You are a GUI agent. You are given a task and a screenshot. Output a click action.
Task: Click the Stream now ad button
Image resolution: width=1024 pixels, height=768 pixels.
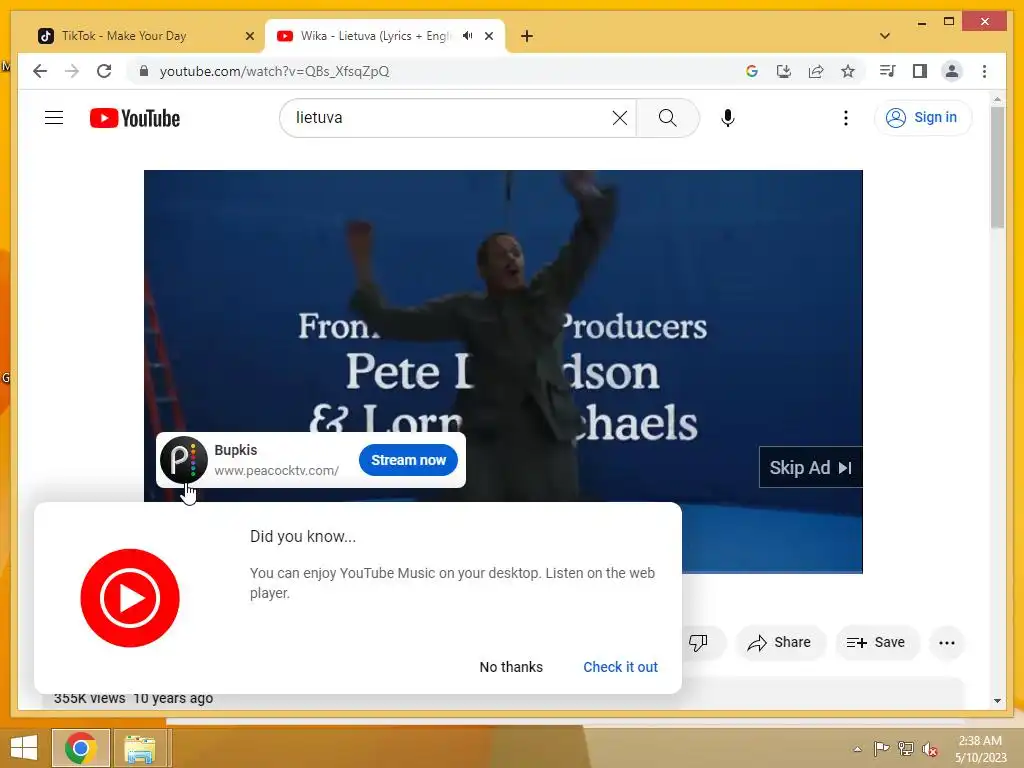[x=408, y=460]
